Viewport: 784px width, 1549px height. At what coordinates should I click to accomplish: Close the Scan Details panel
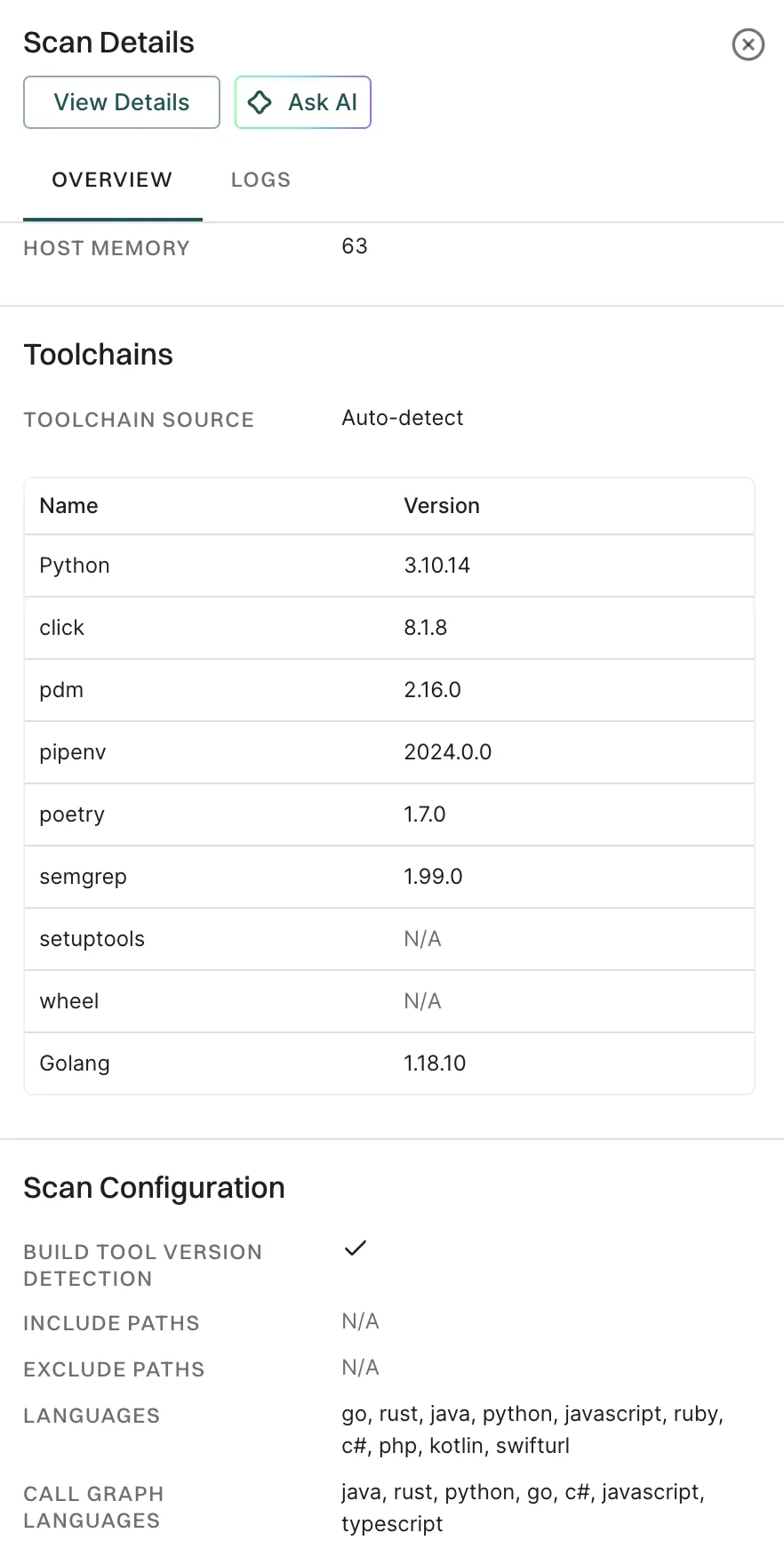point(748,44)
